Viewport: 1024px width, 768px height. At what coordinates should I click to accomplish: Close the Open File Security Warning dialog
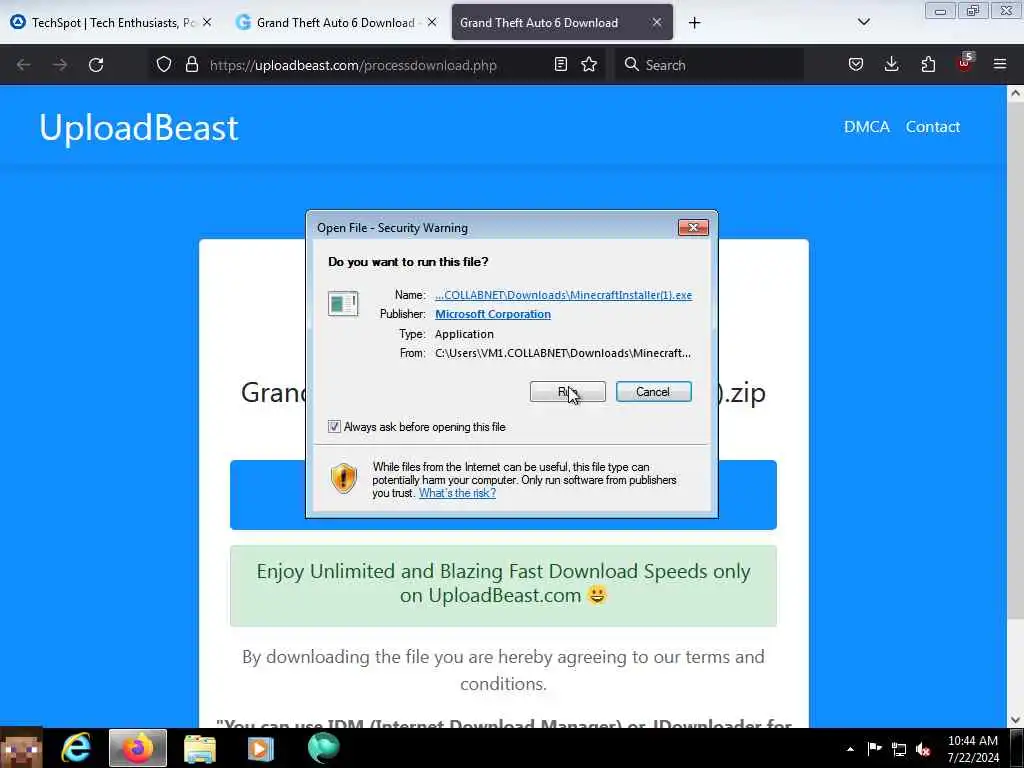pyautogui.click(x=693, y=227)
